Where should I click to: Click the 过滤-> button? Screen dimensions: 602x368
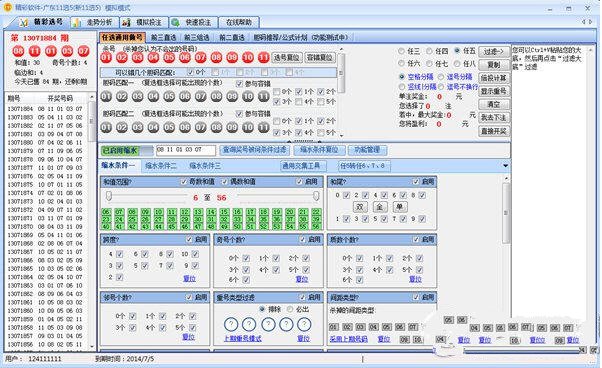click(x=494, y=51)
